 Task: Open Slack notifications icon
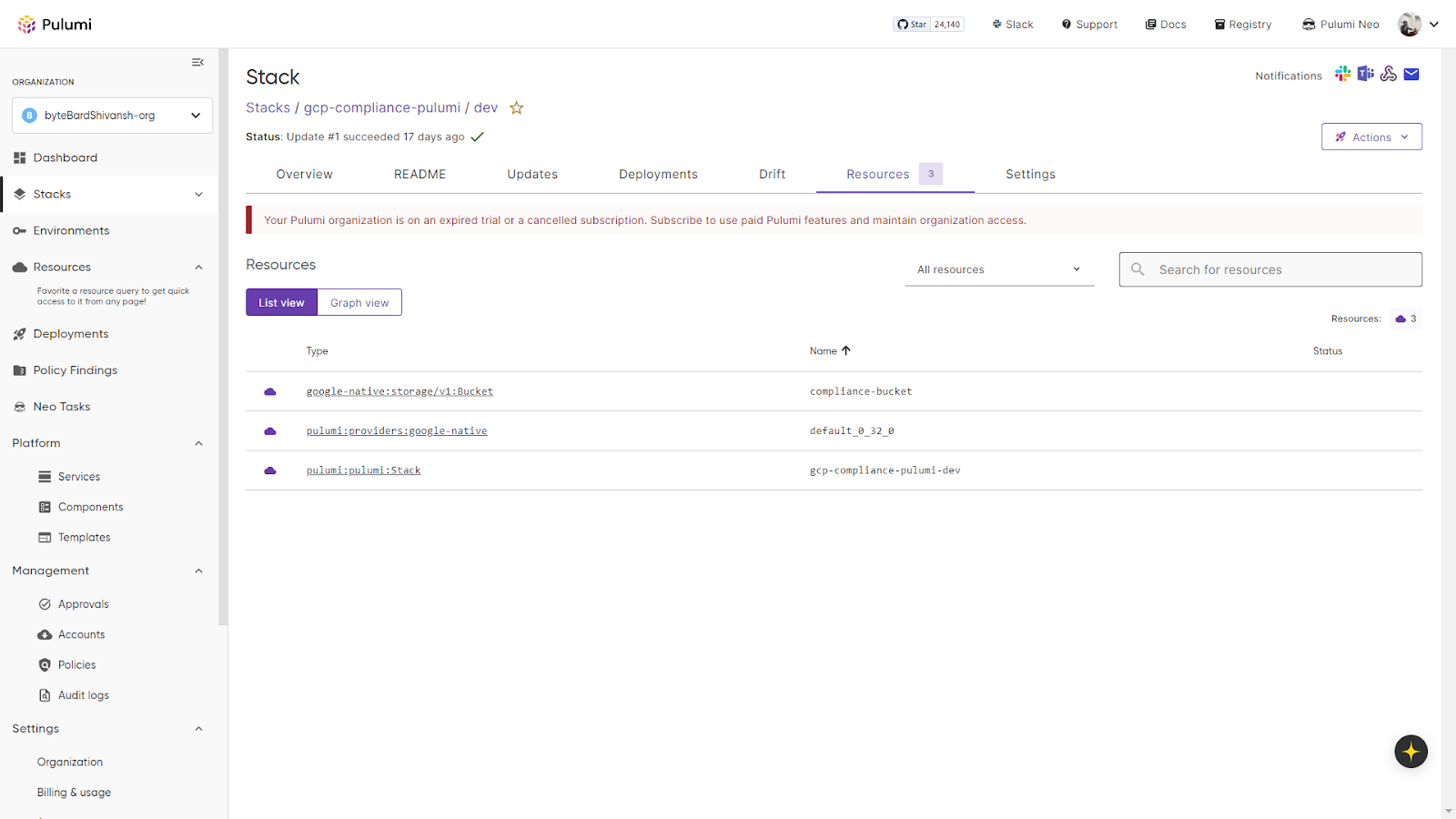(x=1342, y=74)
